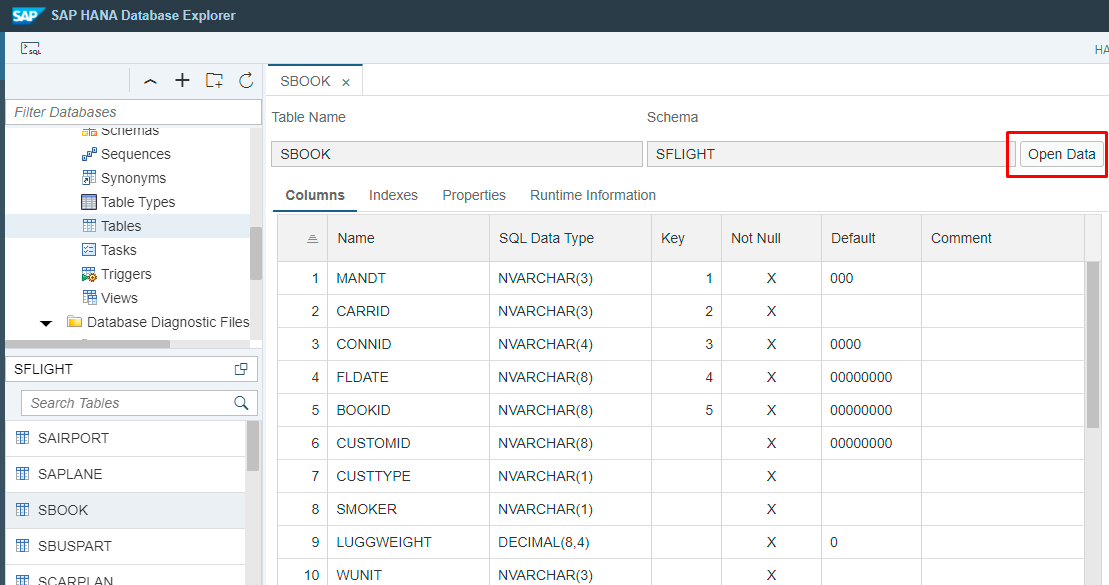1109x585 pixels.
Task: Close the SBOOK tab
Action: 346,82
